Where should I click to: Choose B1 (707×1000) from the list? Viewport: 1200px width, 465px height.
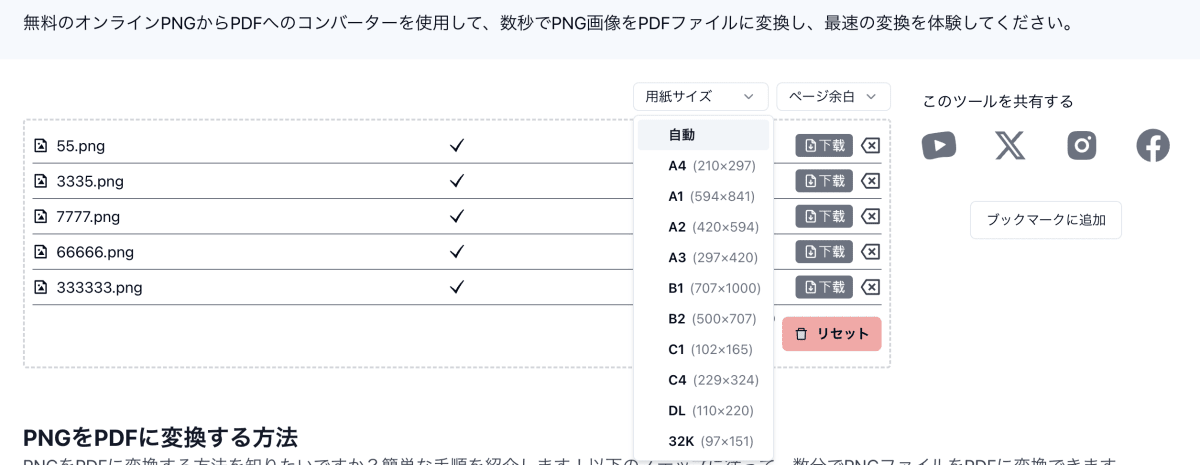point(714,289)
